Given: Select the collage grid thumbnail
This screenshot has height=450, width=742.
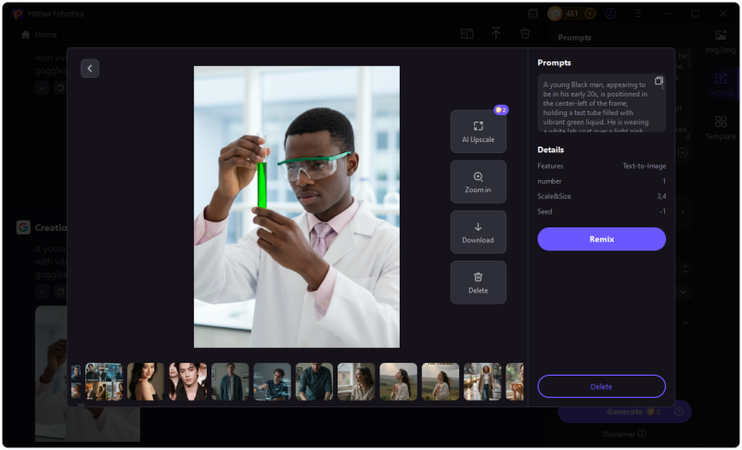Looking at the screenshot, I should [x=104, y=382].
